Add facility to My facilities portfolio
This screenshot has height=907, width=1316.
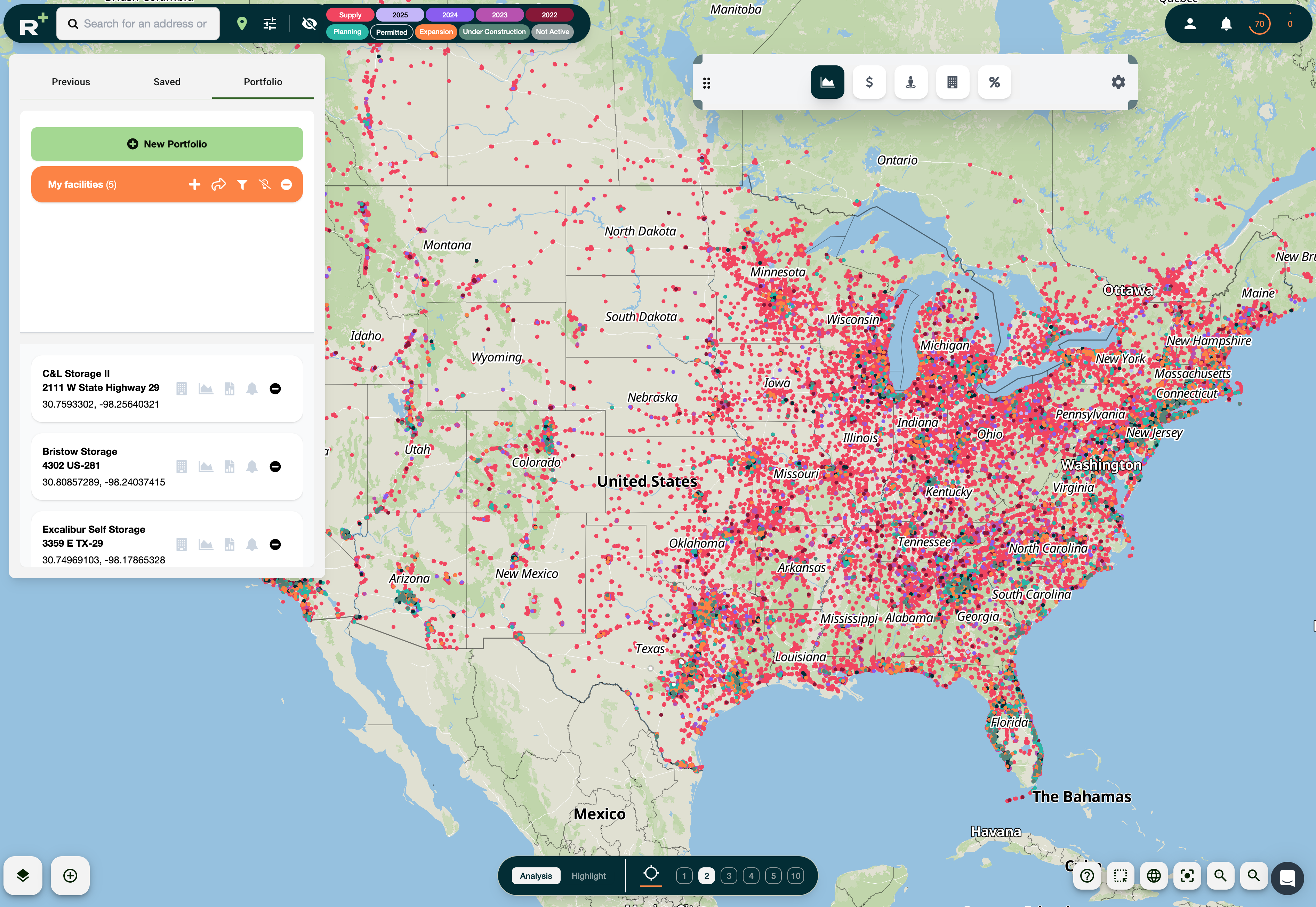[194, 185]
